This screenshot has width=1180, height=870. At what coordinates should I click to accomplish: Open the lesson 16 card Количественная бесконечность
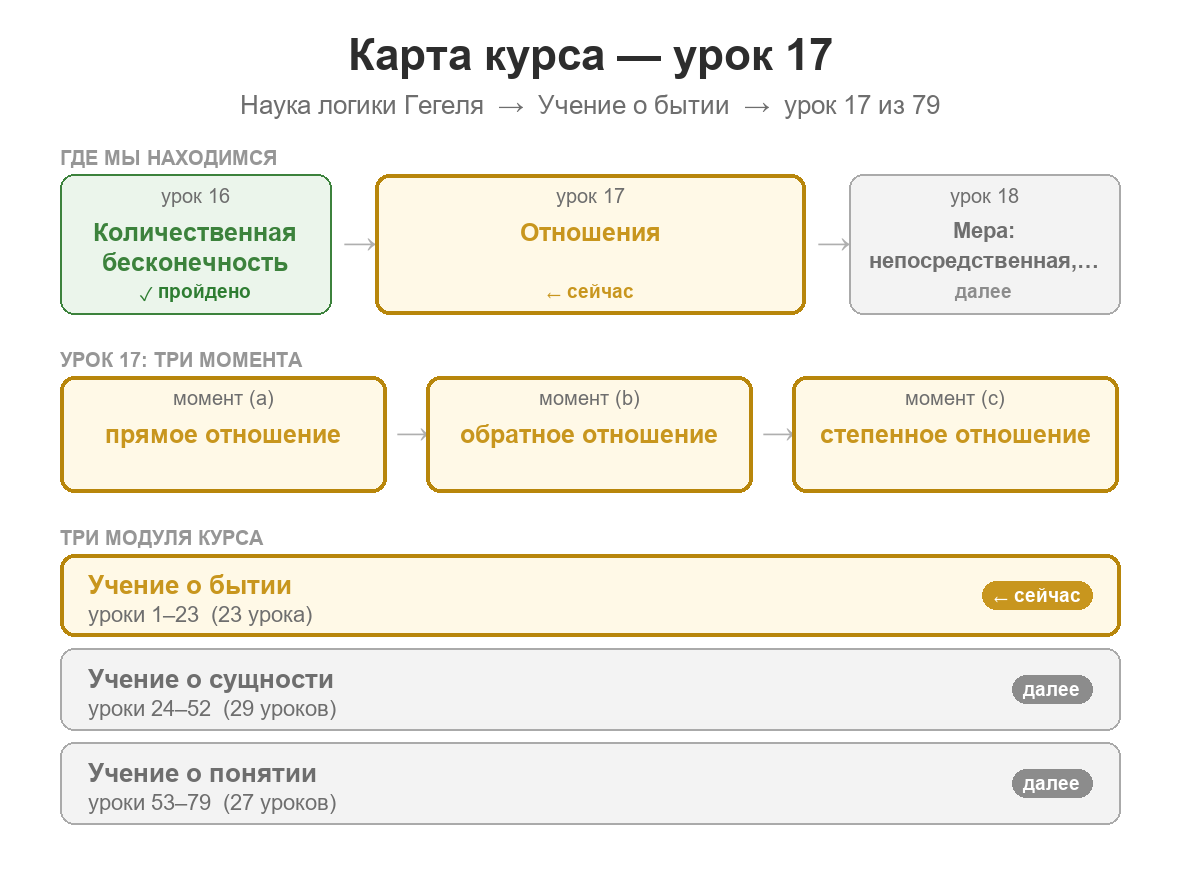pos(196,245)
